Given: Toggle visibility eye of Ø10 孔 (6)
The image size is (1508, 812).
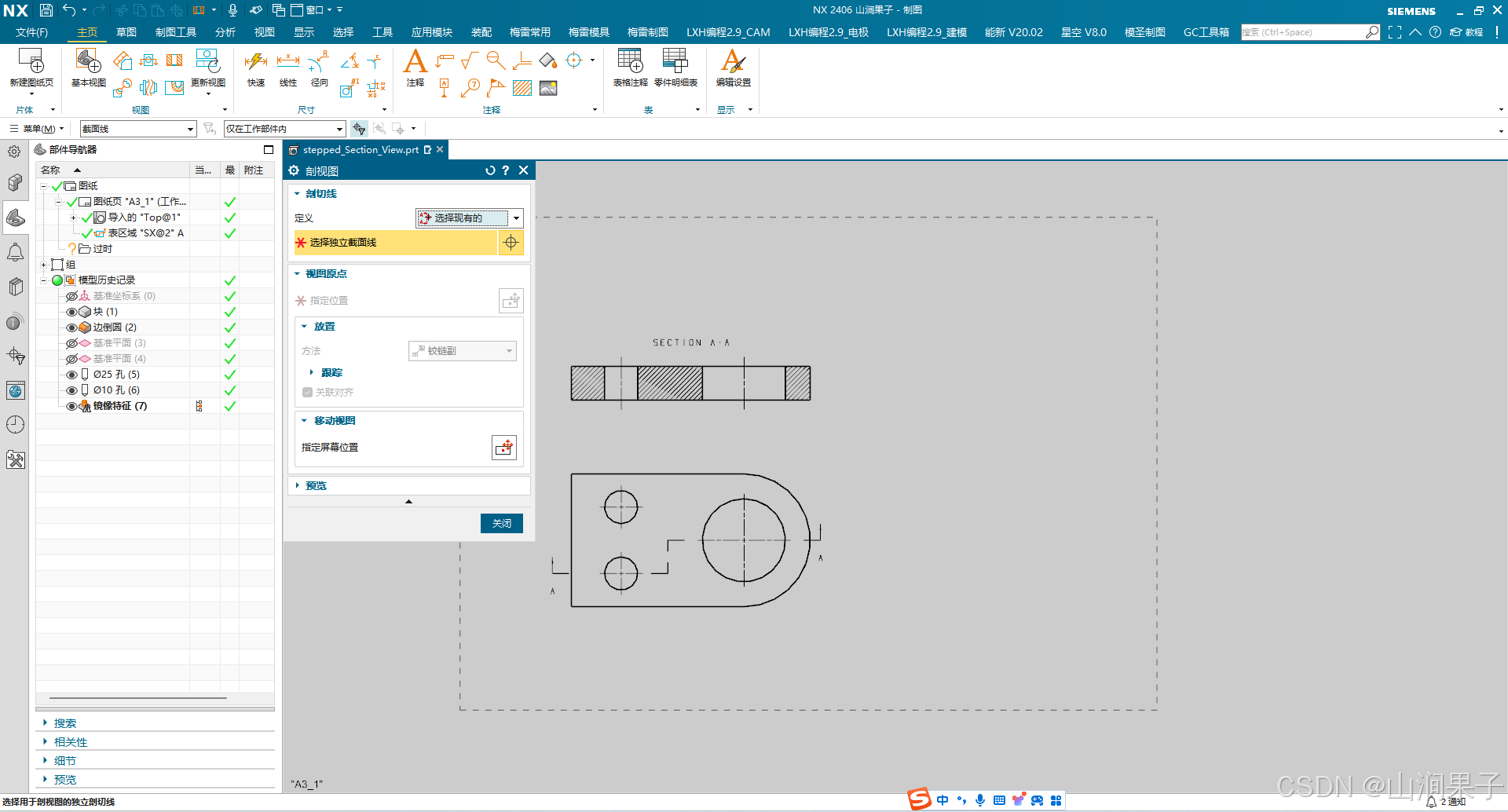Looking at the screenshot, I should [71, 390].
